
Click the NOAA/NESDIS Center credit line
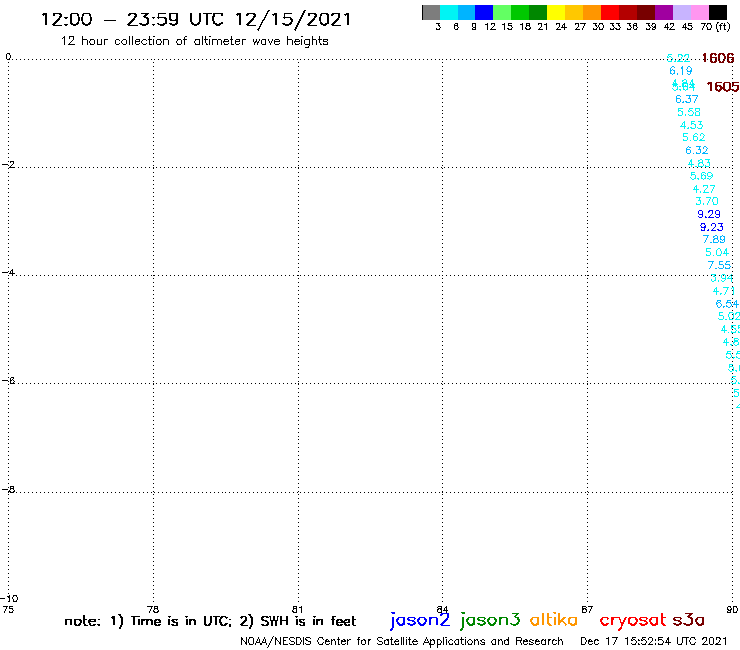402,641
